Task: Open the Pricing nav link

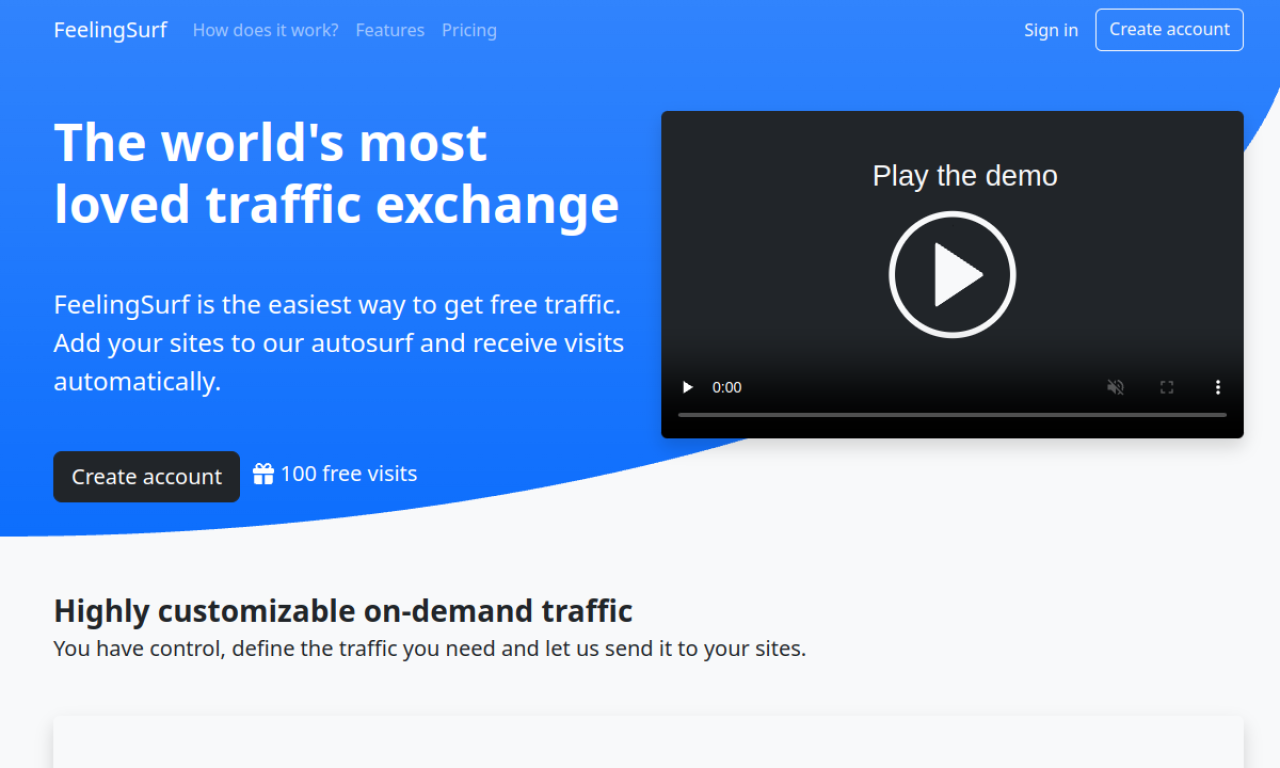Action: 469,30
